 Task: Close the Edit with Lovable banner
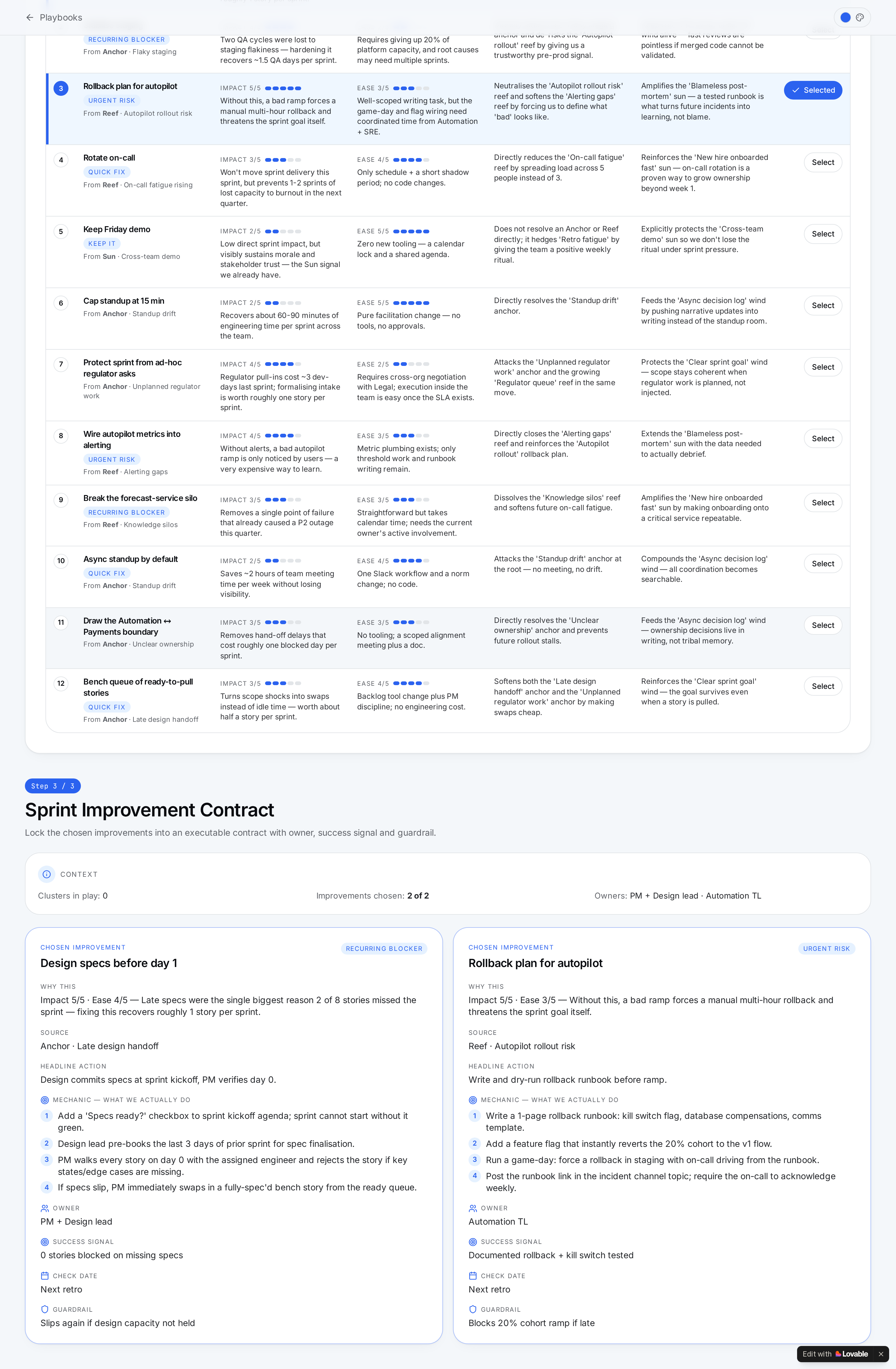880,1354
